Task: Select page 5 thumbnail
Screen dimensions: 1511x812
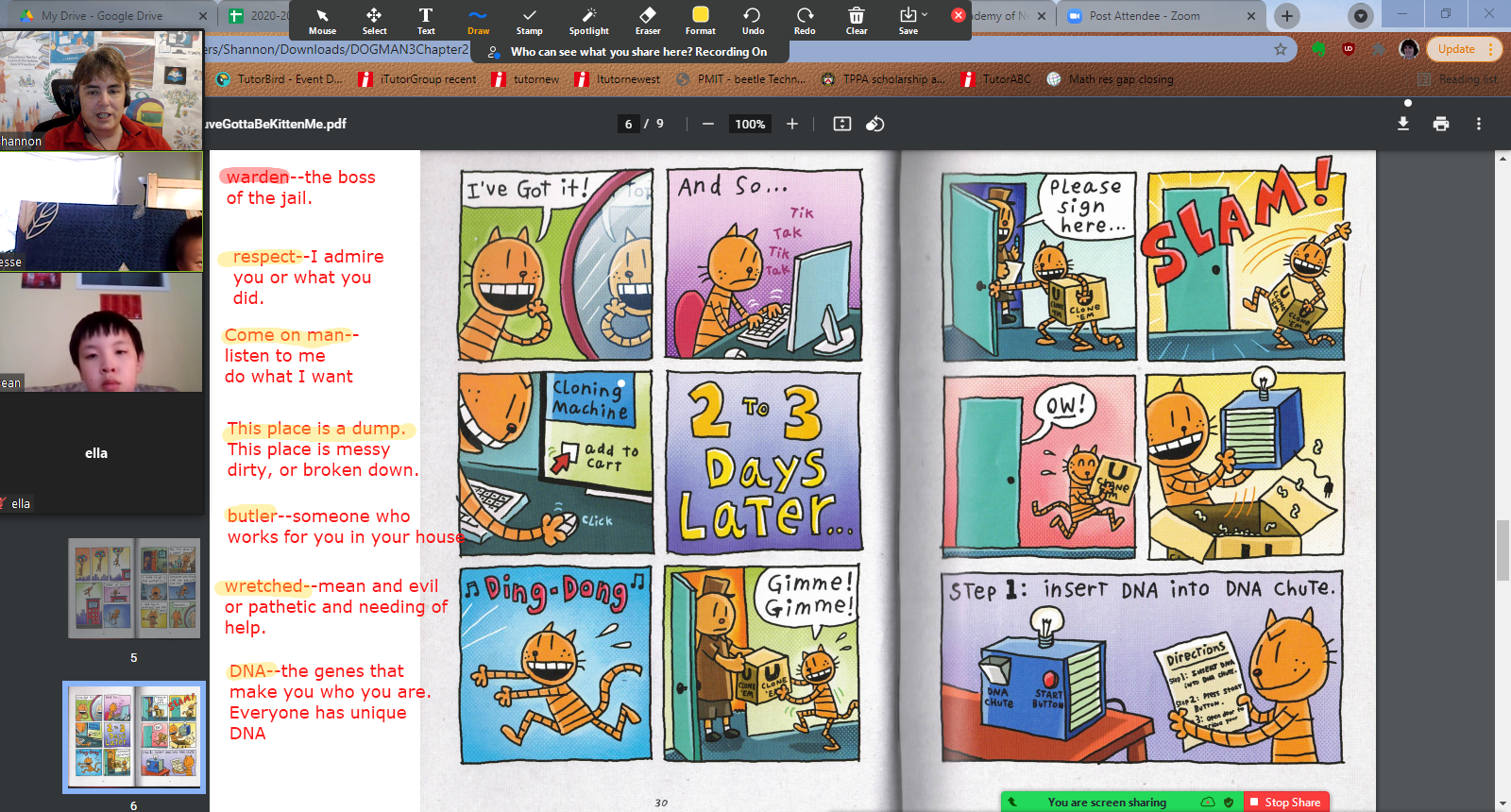Action: (134, 588)
